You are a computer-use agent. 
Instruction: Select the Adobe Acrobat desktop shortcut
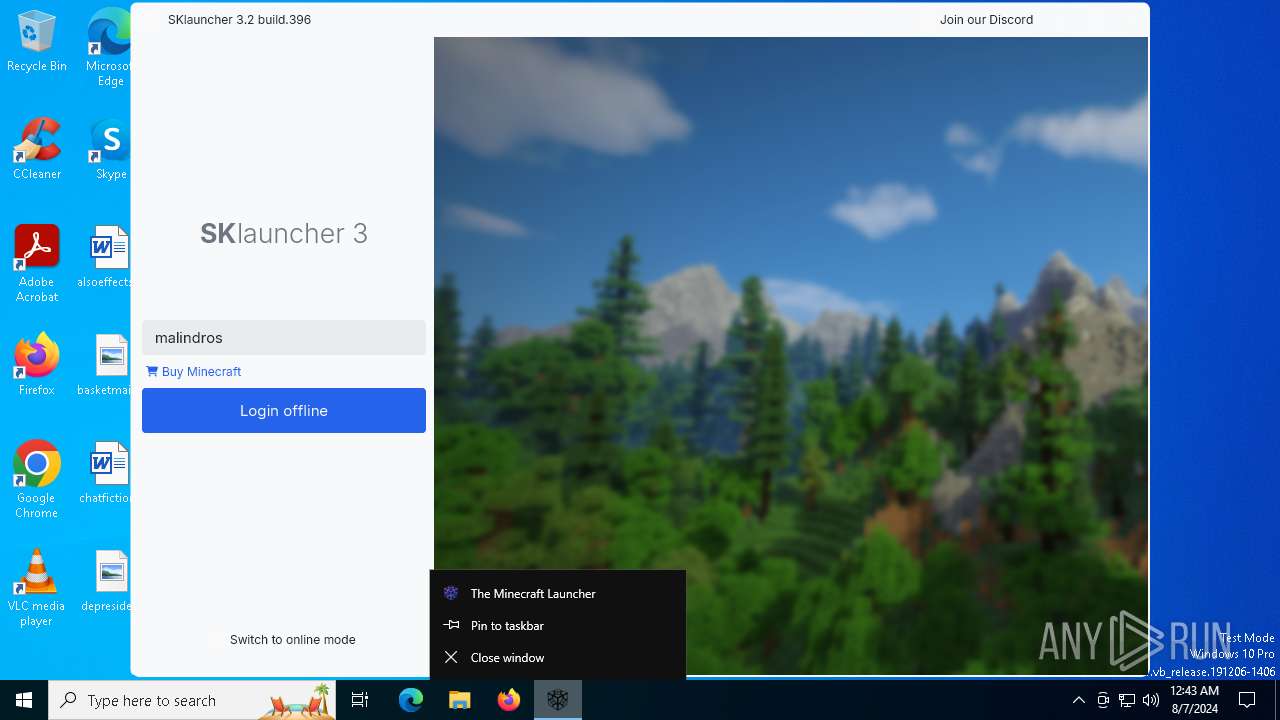[37, 264]
